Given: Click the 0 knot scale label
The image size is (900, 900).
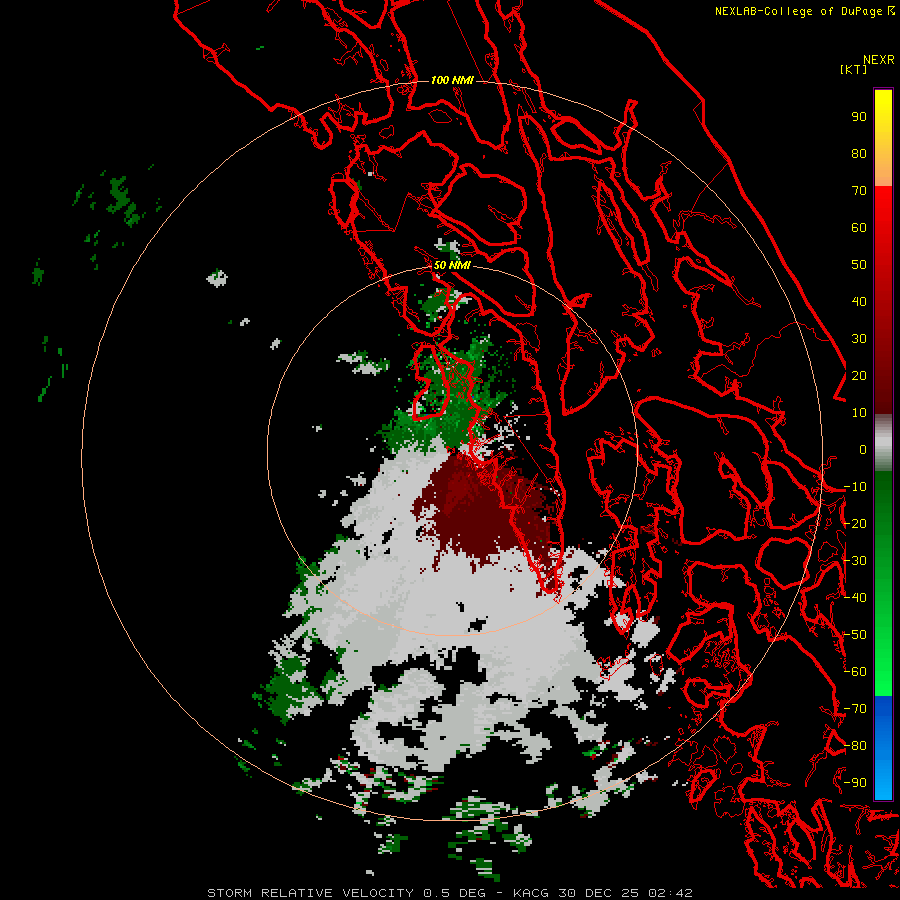Looking at the screenshot, I should point(863,449).
